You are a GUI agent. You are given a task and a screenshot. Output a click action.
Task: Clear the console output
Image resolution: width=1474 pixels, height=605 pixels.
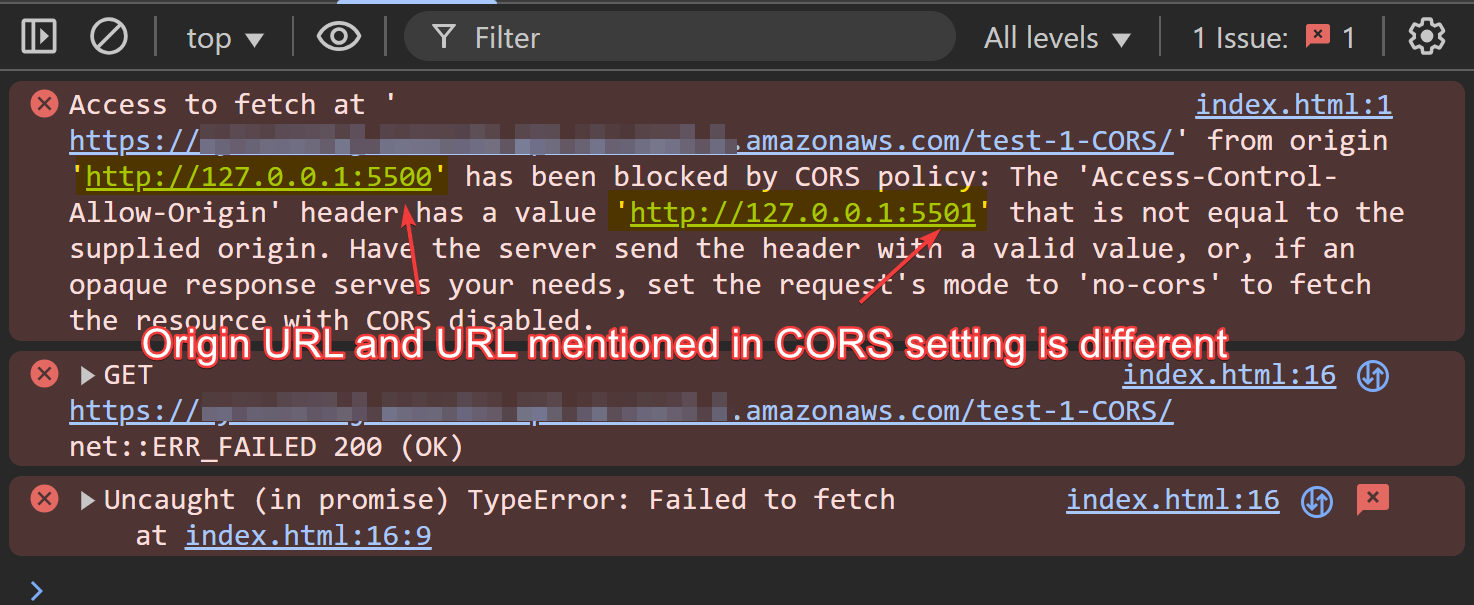109,38
